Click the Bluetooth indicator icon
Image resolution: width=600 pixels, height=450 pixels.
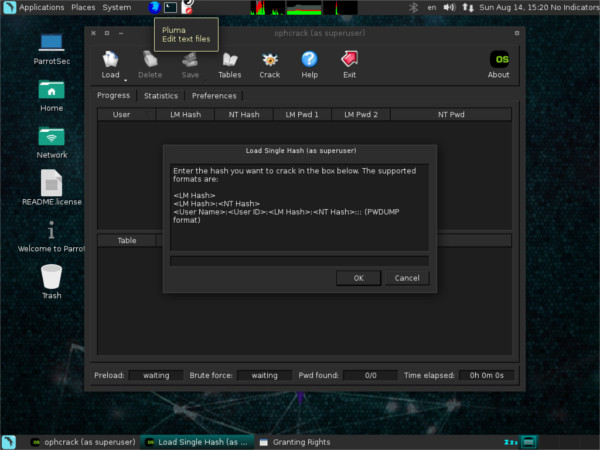click(414, 7)
